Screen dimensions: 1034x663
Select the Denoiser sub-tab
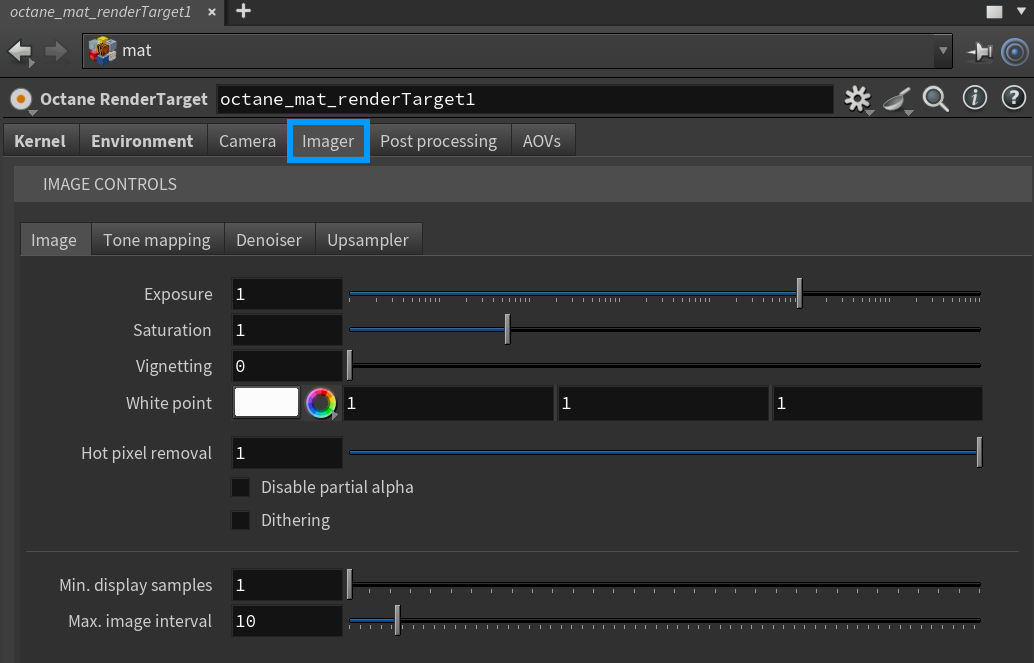269,240
